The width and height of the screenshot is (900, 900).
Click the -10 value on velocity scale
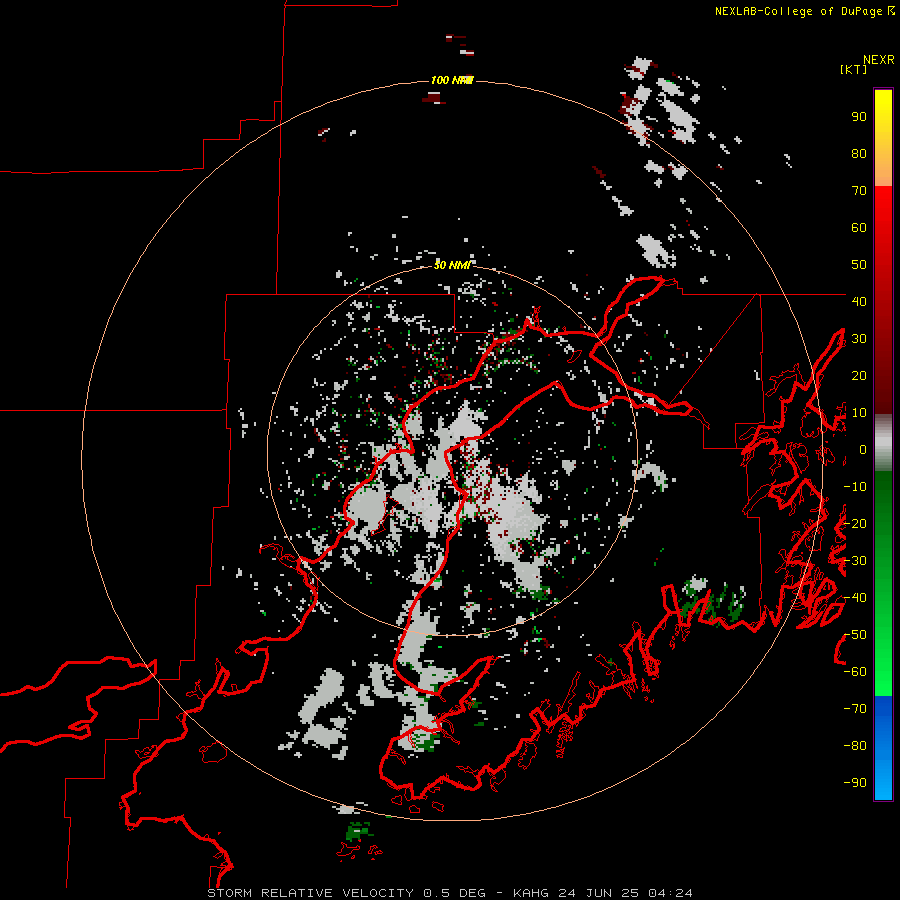(x=855, y=487)
